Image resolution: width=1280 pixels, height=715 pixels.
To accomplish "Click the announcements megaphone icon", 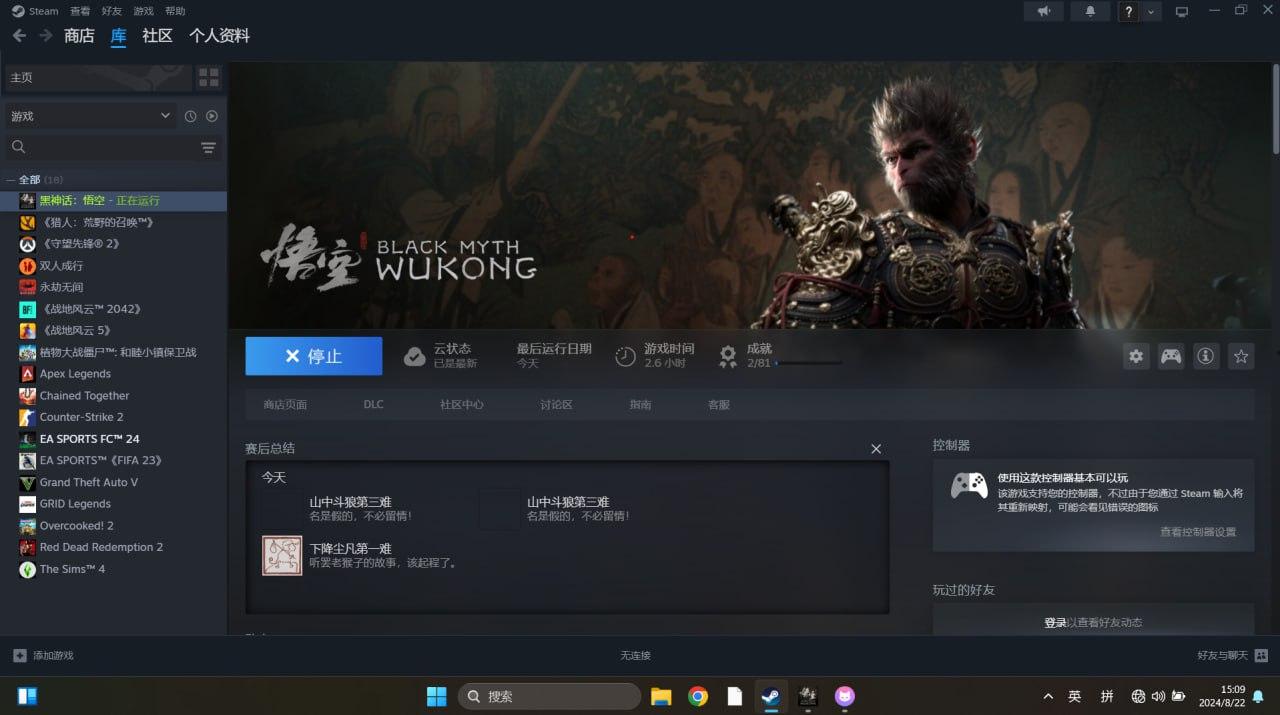I will pos(1044,11).
